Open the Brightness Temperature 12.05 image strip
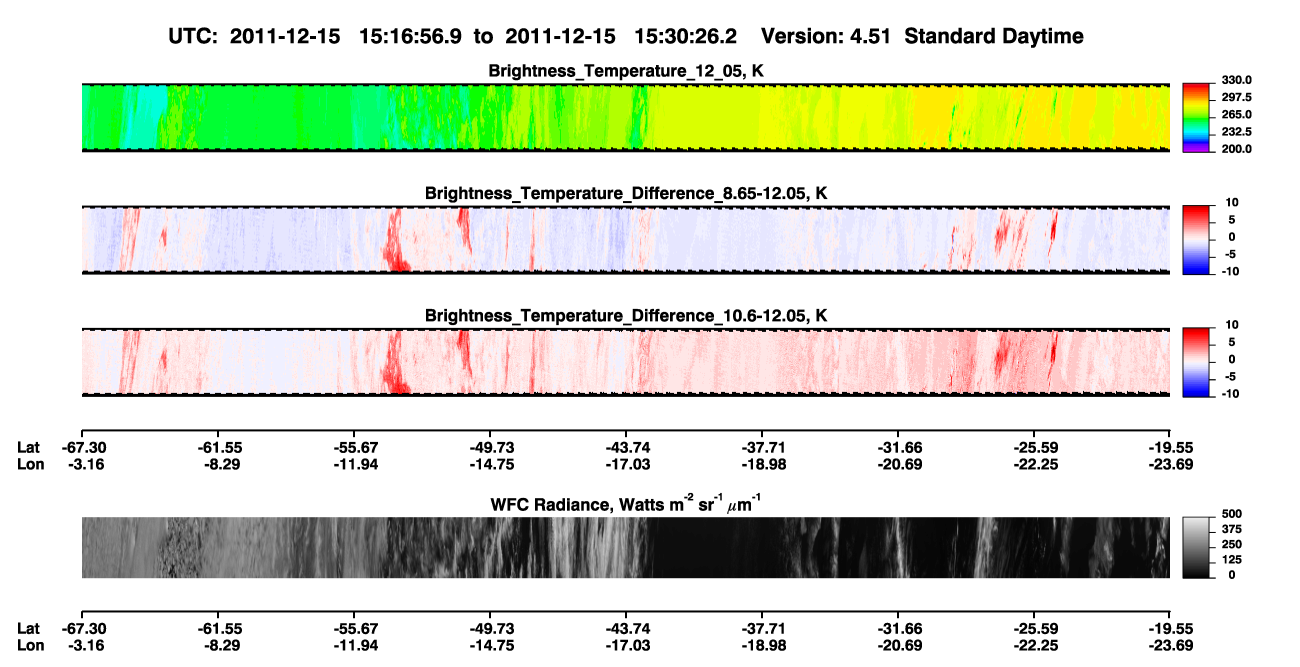The height and width of the screenshot is (667, 1300). tap(626, 118)
